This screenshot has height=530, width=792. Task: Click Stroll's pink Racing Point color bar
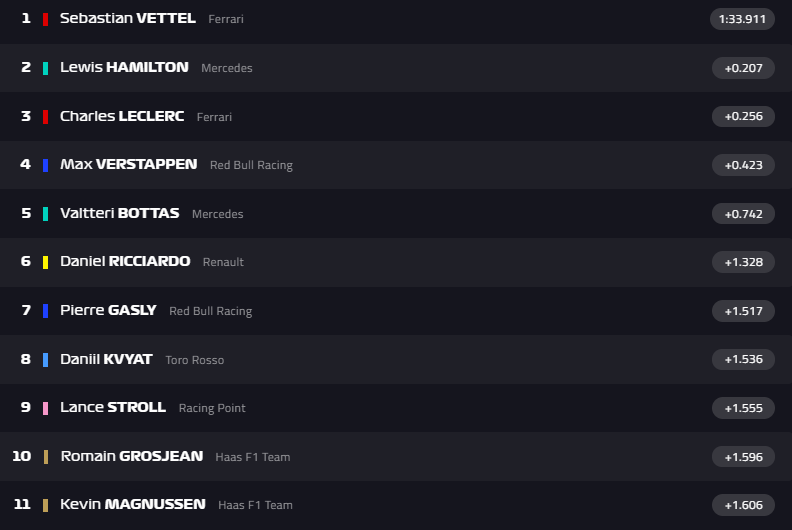pyautogui.click(x=46, y=408)
